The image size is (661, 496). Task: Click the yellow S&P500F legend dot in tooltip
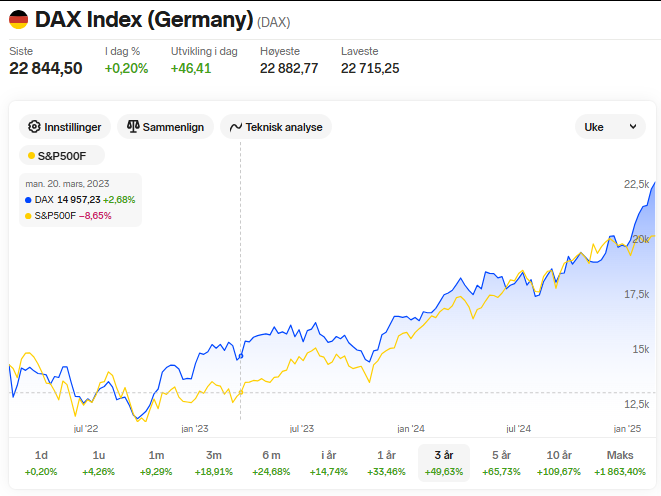coord(27,215)
